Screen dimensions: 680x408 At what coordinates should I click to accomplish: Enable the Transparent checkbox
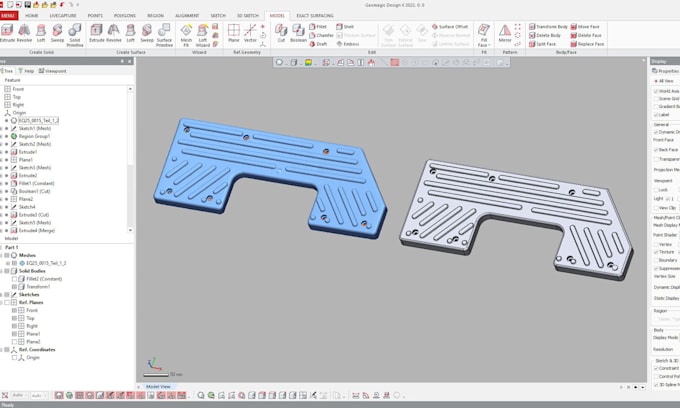point(656,159)
